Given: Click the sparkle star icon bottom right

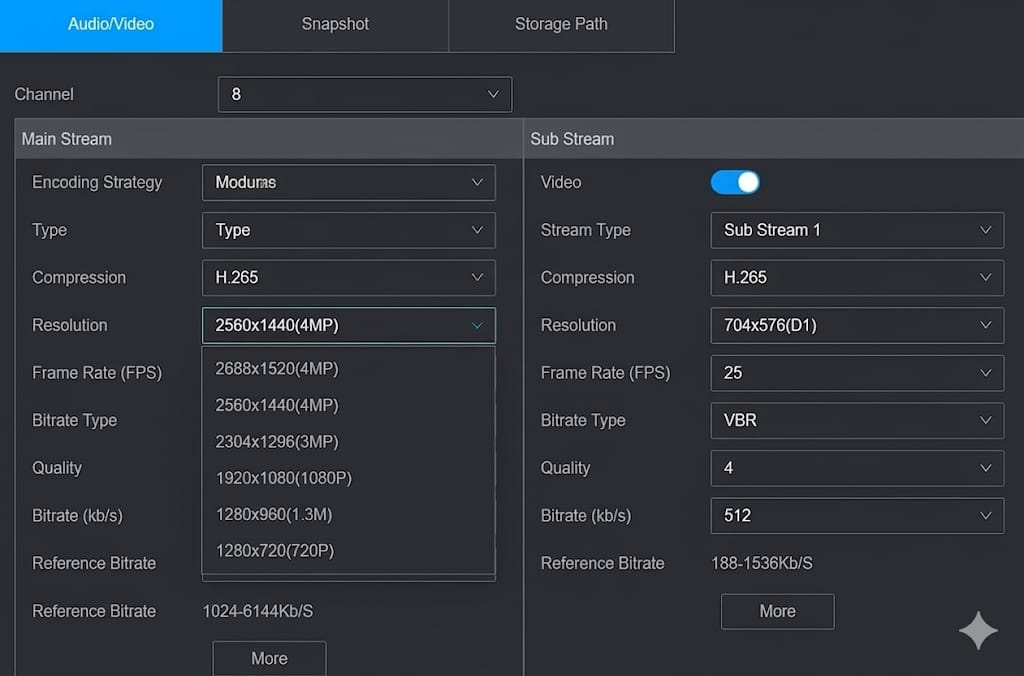Looking at the screenshot, I should (978, 630).
